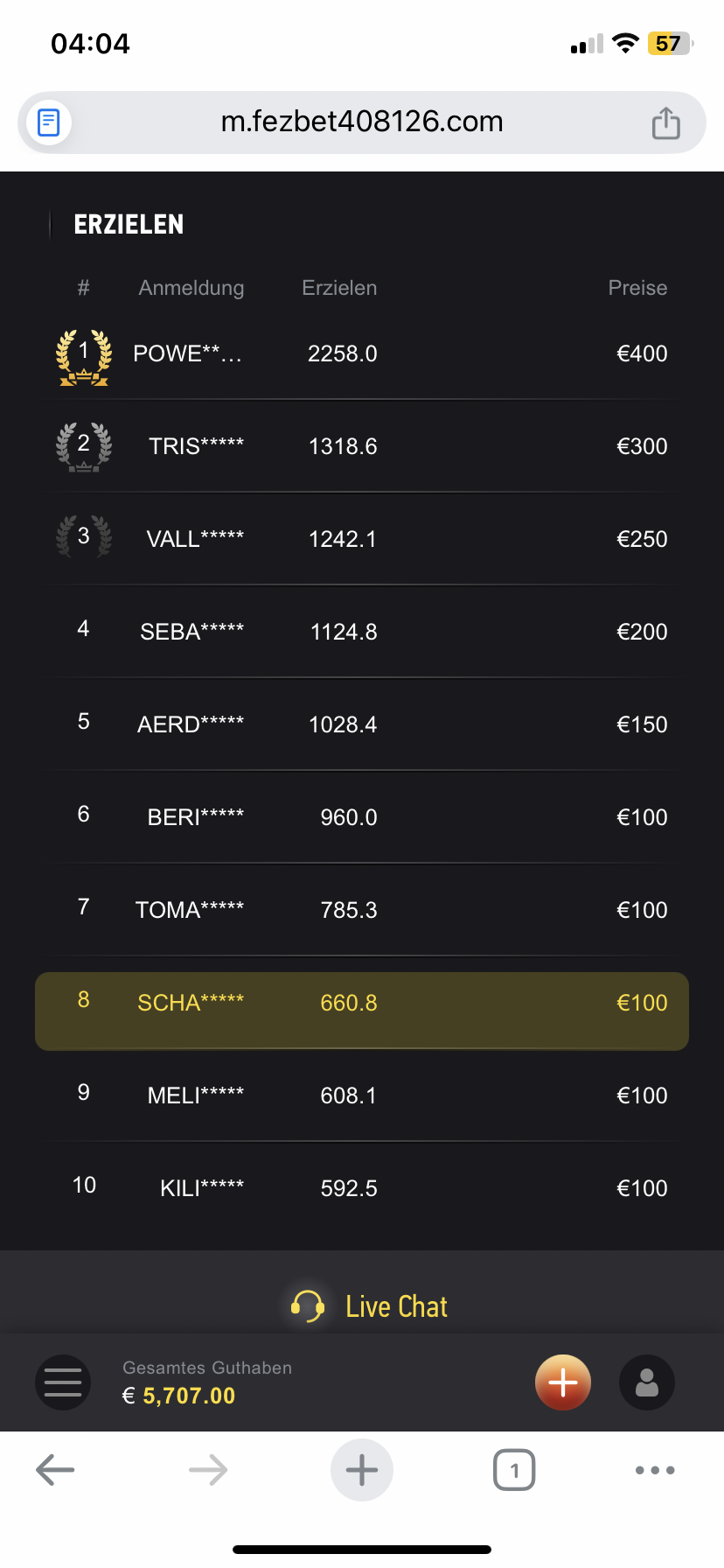This screenshot has height=1568, width=724.
Task: Tap the fezbet URL address field
Action: 362,122
